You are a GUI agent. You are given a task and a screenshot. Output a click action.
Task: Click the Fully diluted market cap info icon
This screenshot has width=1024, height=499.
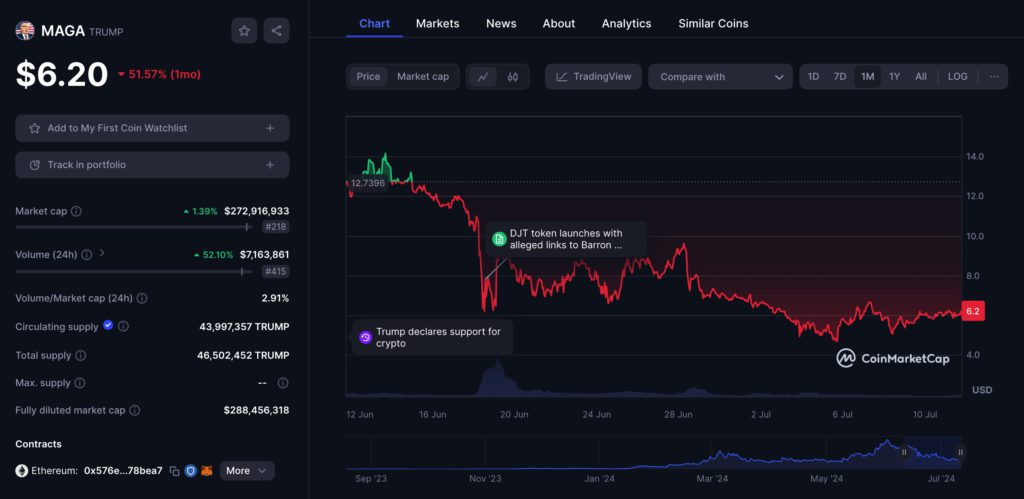(135, 411)
